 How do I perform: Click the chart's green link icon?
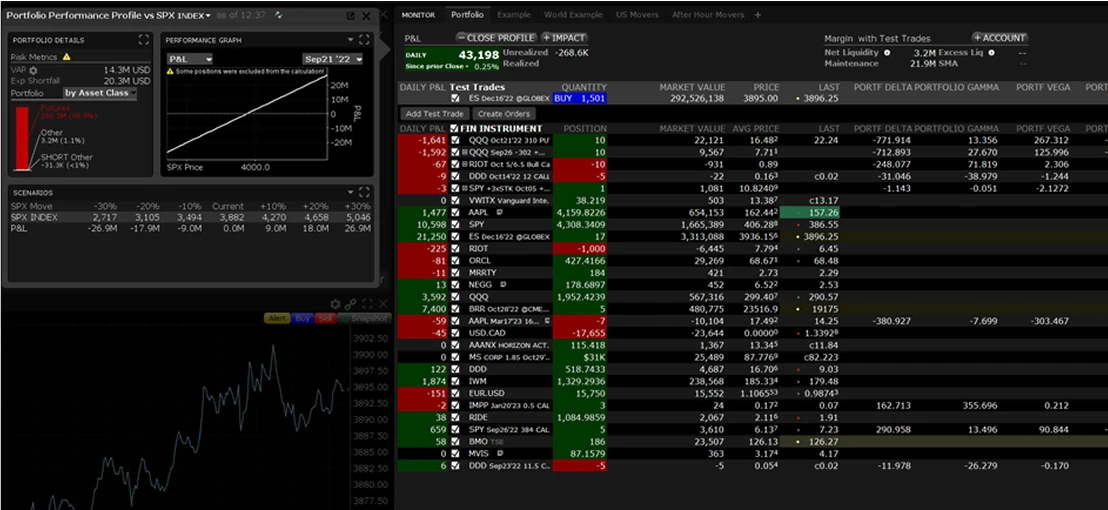350,304
